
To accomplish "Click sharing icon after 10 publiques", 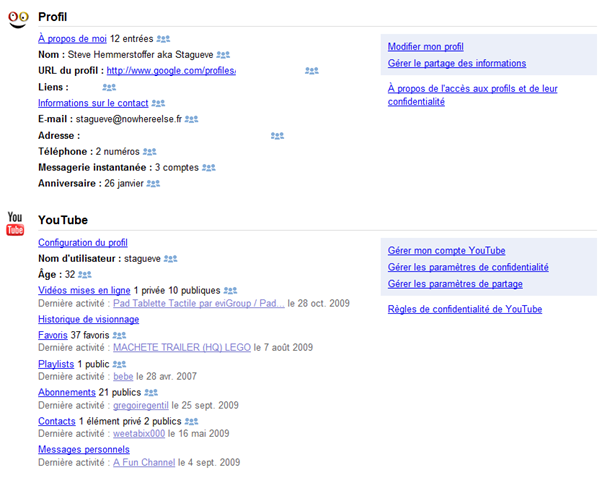I will pyautogui.click(x=230, y=291).
